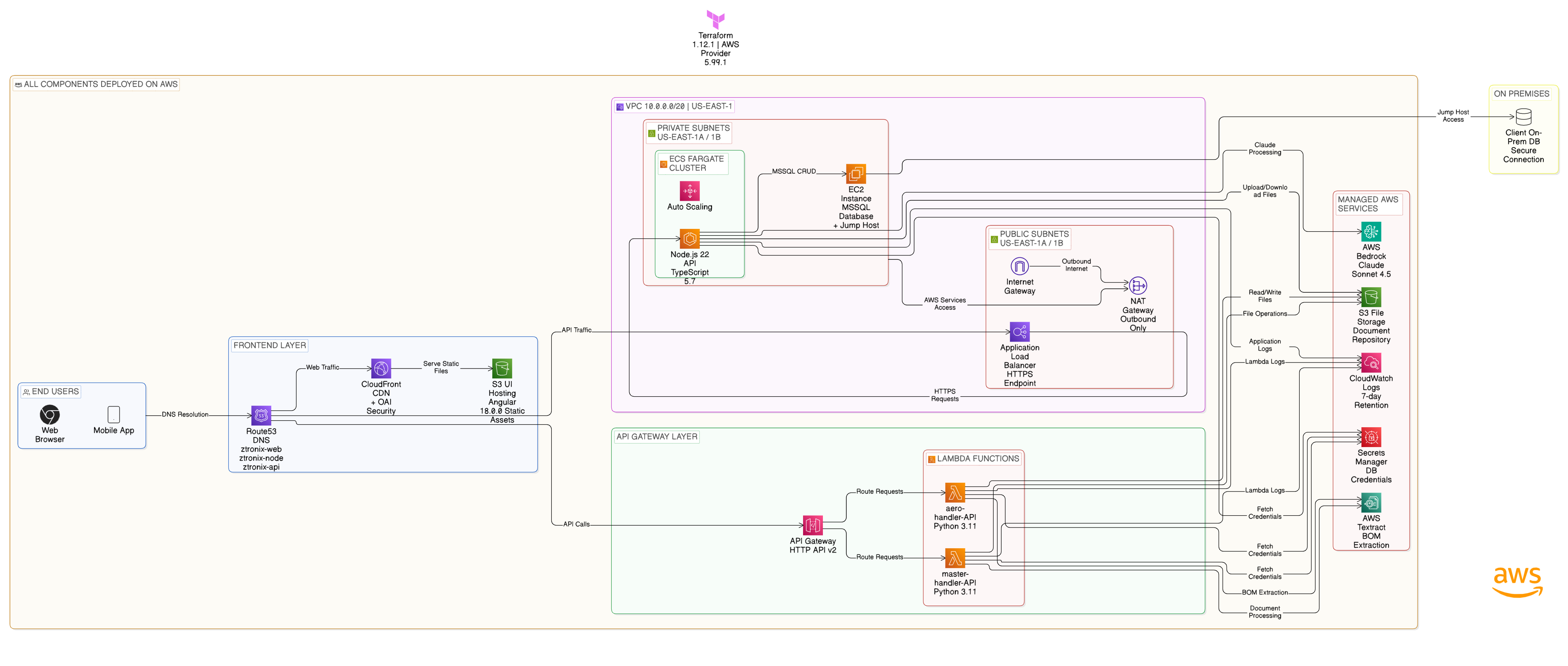Click the 'ECS FARGATE CLUSTER' label
The width and height of the screenshot is (1568, 666).
(693, 163)
